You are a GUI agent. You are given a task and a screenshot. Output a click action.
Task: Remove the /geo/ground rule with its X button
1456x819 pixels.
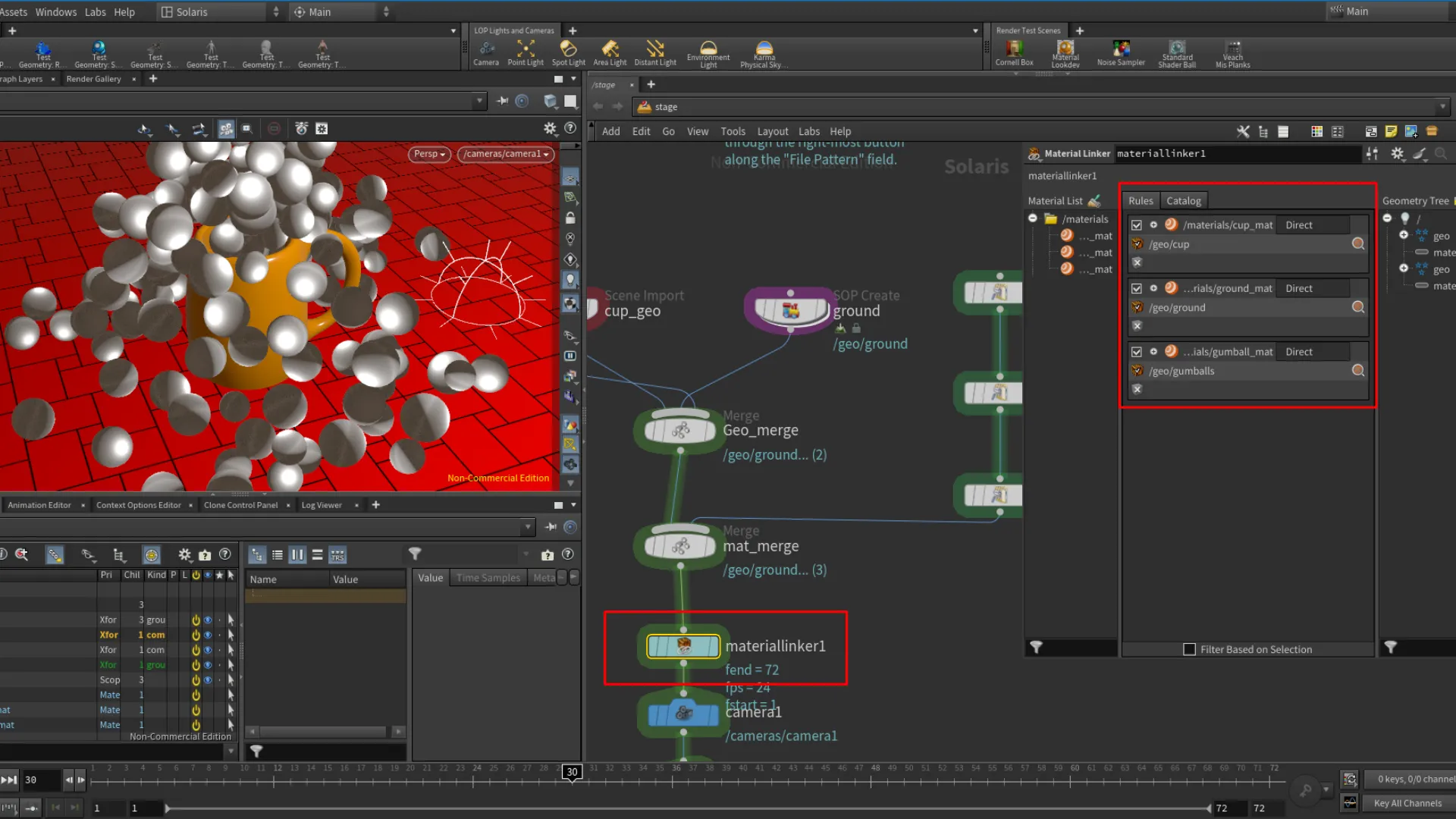1137,325
